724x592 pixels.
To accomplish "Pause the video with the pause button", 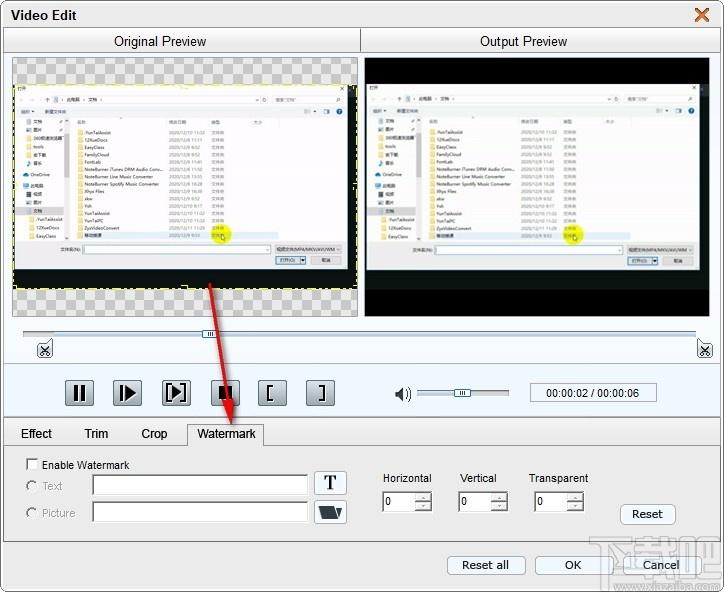I will pos(79,393).
